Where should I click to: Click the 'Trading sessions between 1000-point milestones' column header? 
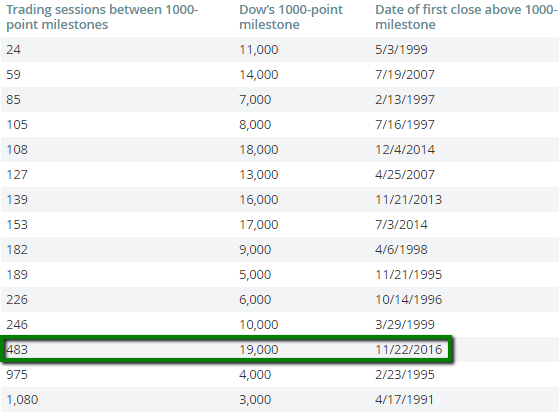tap(102, 17)
